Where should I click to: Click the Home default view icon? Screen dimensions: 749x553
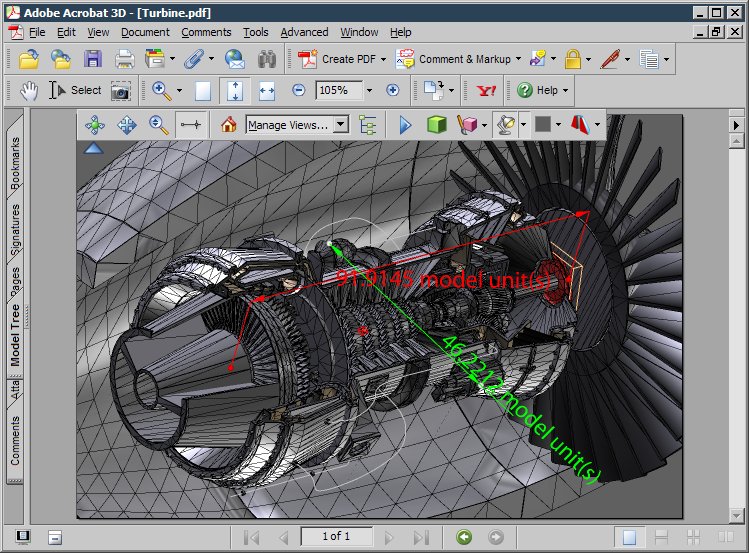[228, 125]
